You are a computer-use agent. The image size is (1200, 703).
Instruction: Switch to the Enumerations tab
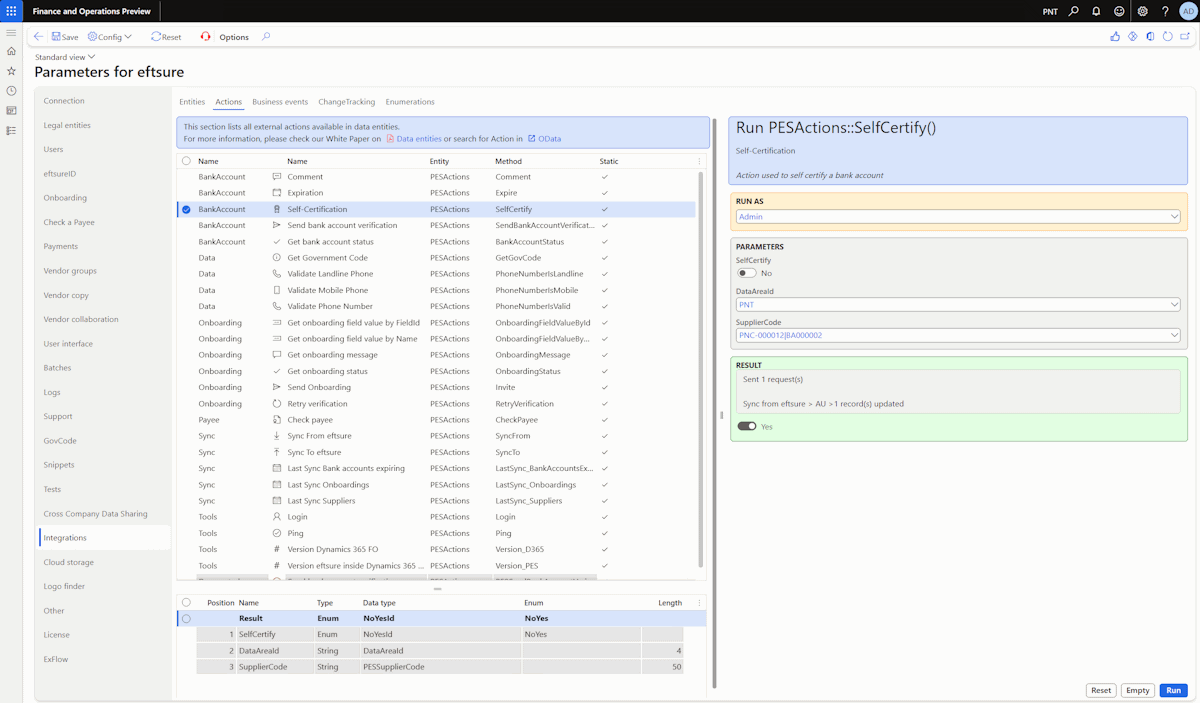[x=410, y=102]
